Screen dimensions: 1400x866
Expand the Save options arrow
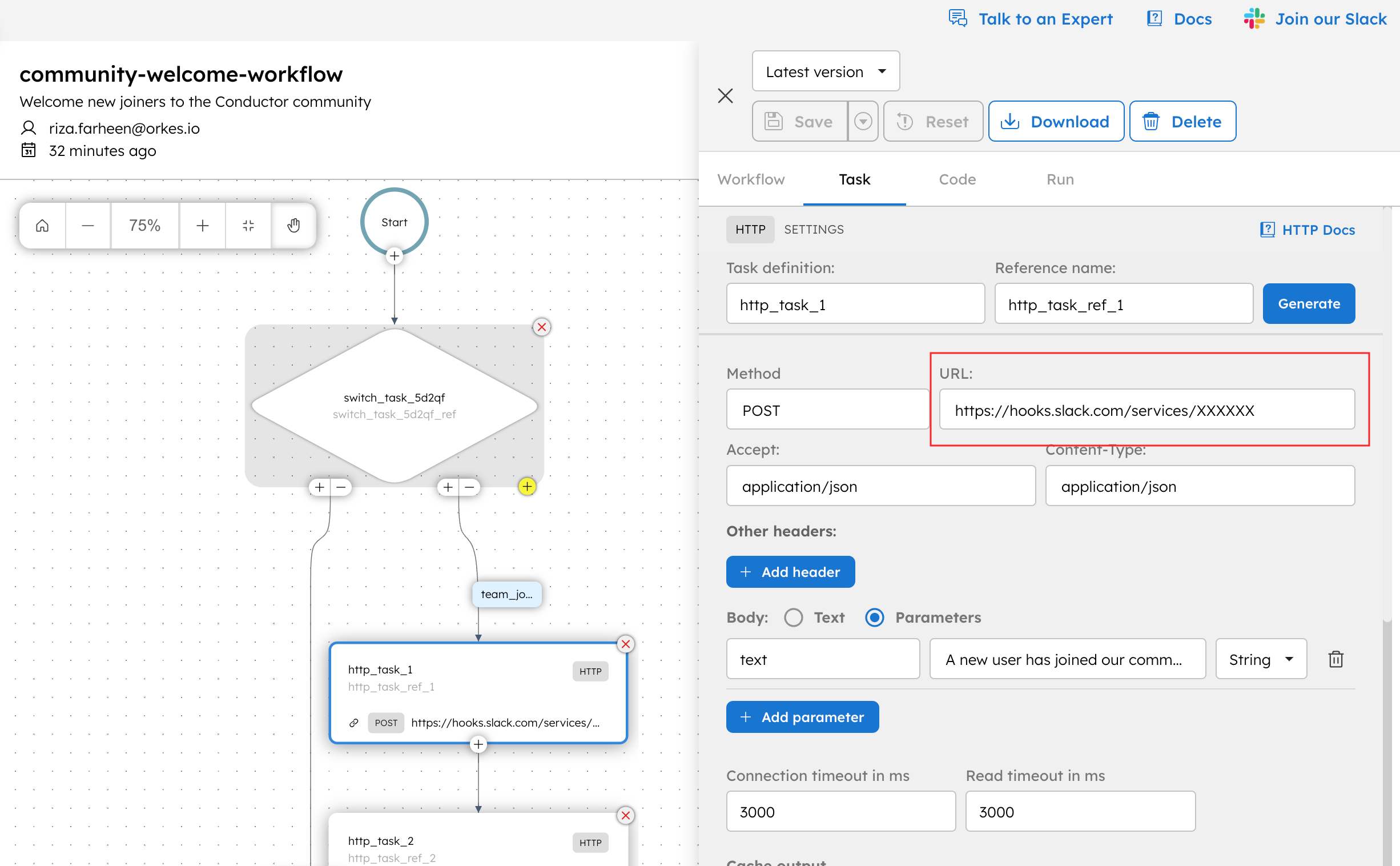pos(863,122)
